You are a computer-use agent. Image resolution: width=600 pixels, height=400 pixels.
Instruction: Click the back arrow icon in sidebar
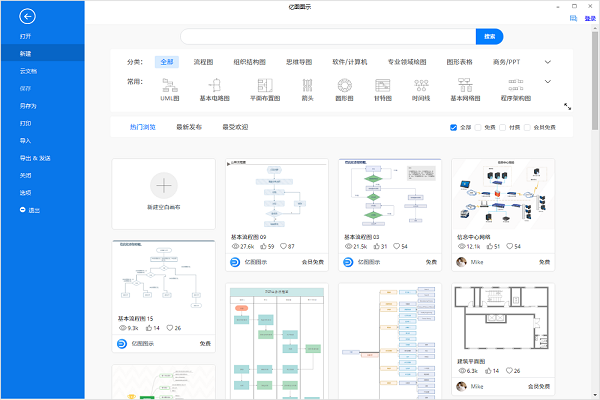[x=27, y=15]
